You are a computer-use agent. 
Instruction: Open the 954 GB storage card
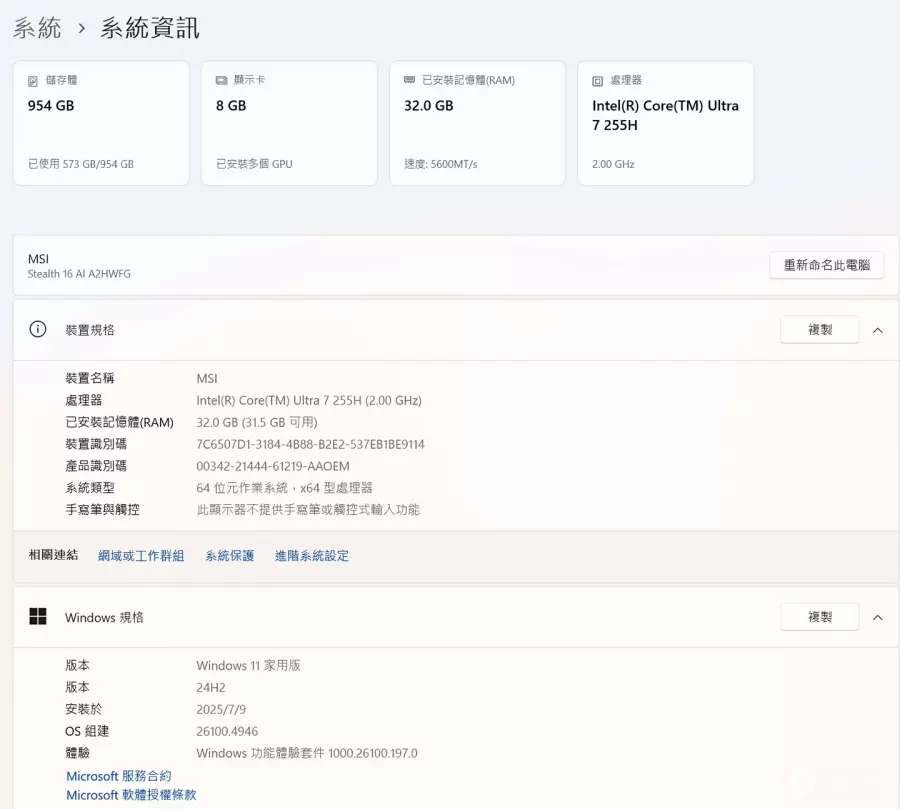[101, 123]
